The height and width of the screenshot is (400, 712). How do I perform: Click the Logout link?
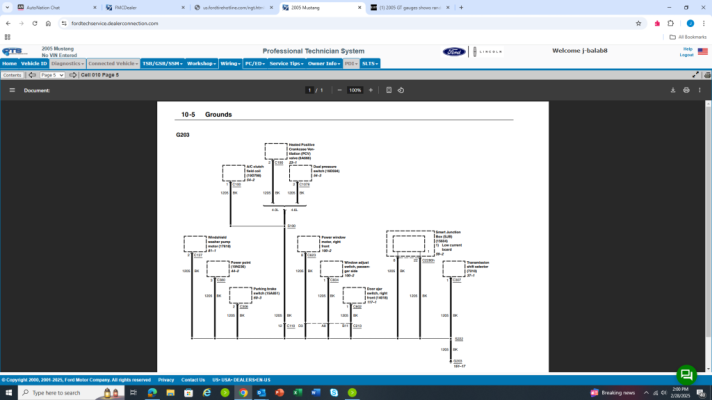coord(686,55)
